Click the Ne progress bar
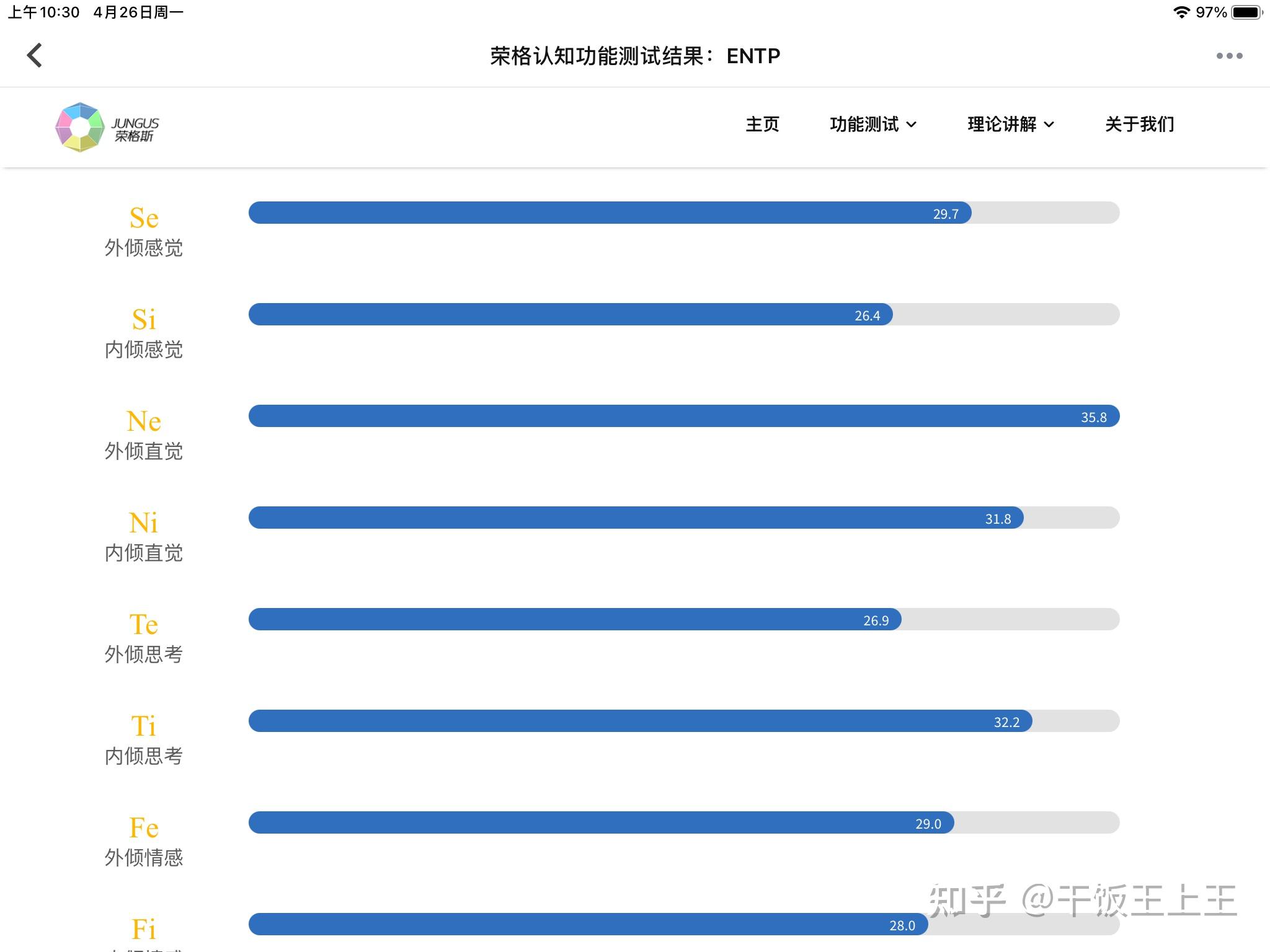1270x952 pixels. [684, 416]
